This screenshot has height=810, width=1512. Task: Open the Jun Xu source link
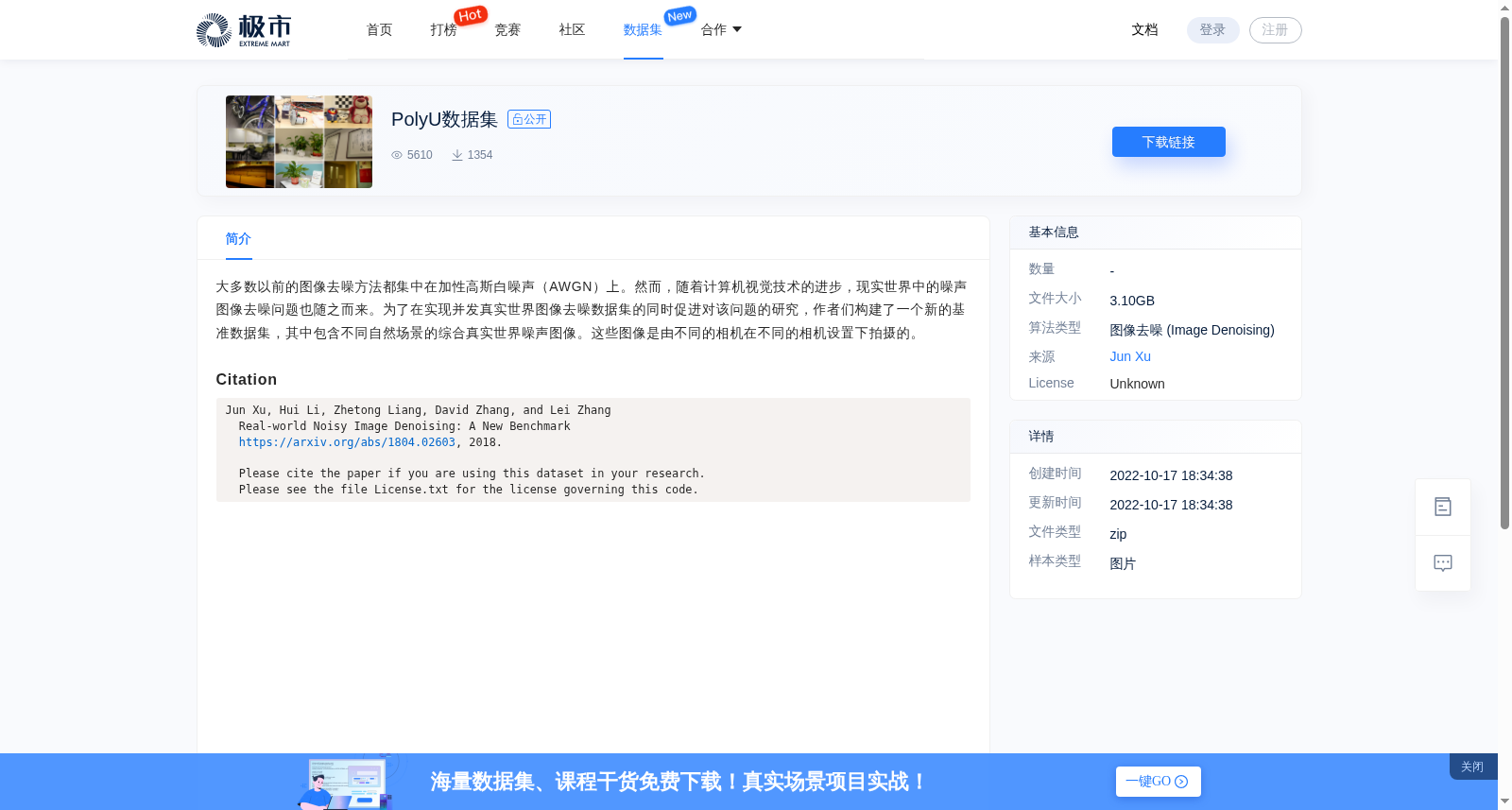tap(1130, 356)
